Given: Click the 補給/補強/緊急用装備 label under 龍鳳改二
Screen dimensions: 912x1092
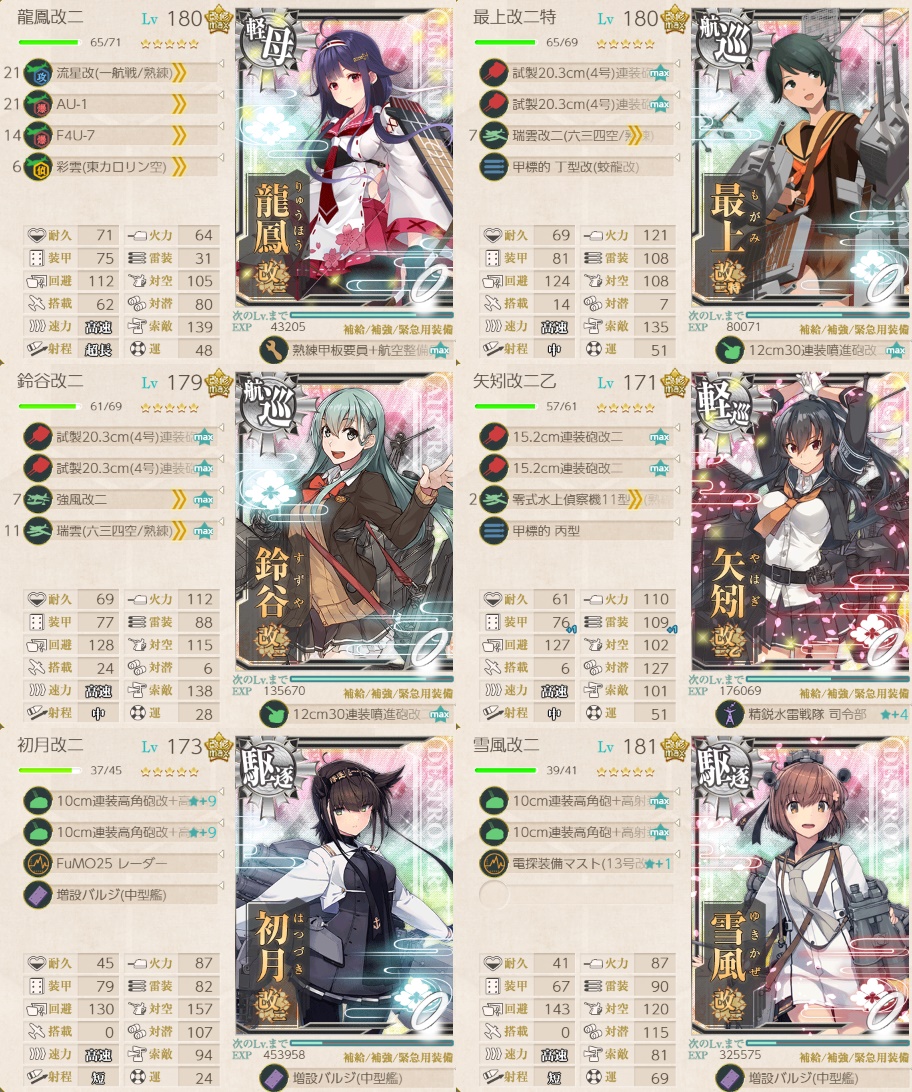Looking at the screenshot, I should point(398,329).
